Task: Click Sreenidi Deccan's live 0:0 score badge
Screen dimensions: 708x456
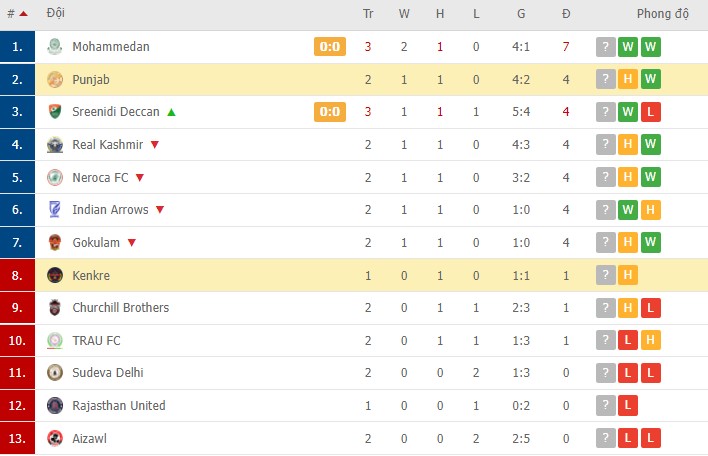Action: click(330, 112)
